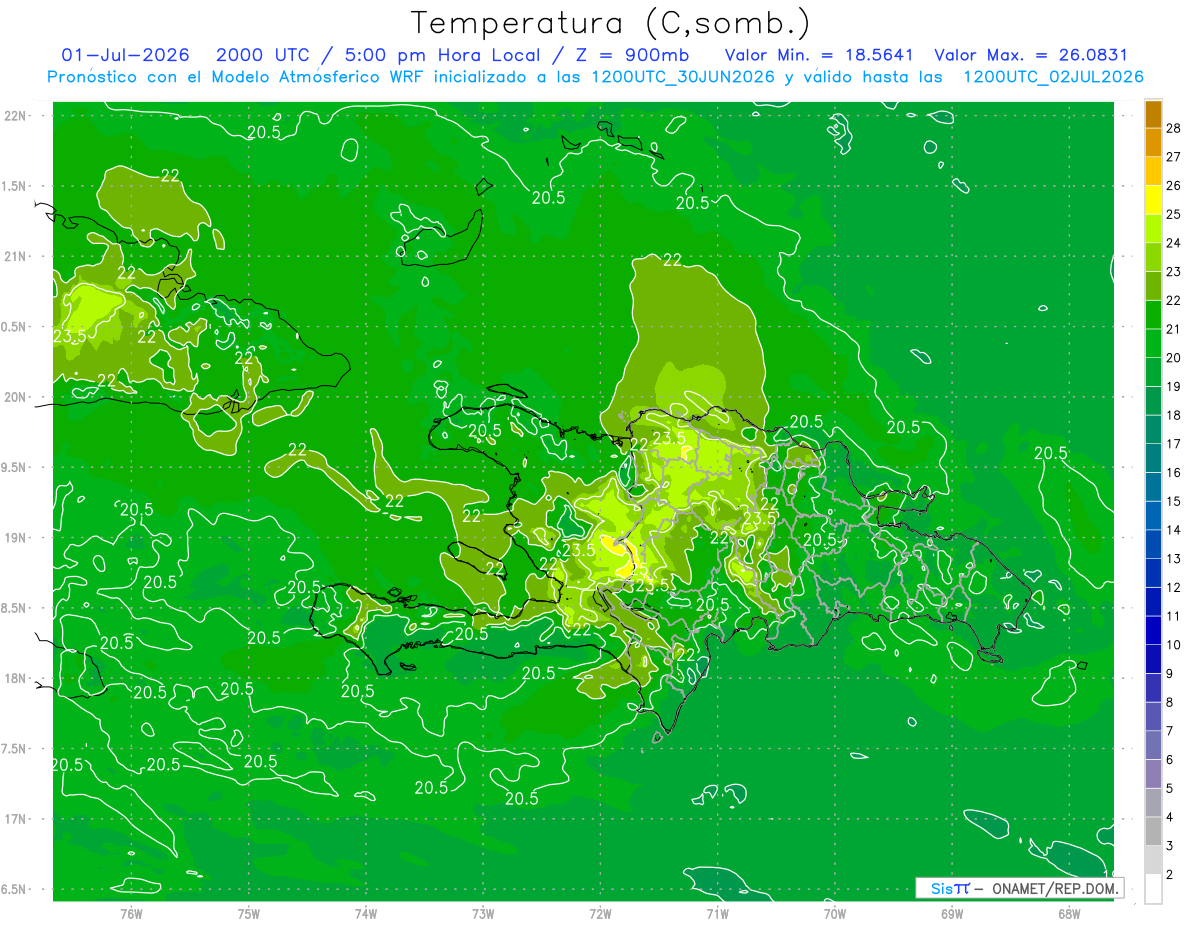Select the purple legend swatch between 6 and 7
Viewport: 1200px width, 927px height.
1153,746
